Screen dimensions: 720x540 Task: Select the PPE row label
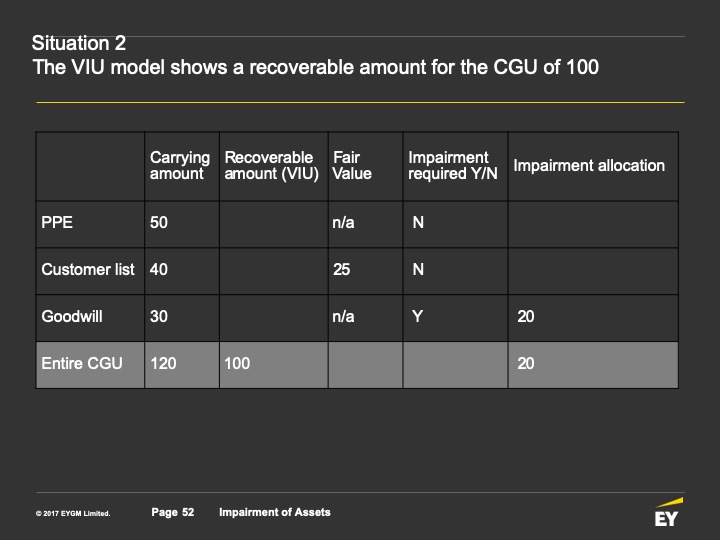[57, 222]
